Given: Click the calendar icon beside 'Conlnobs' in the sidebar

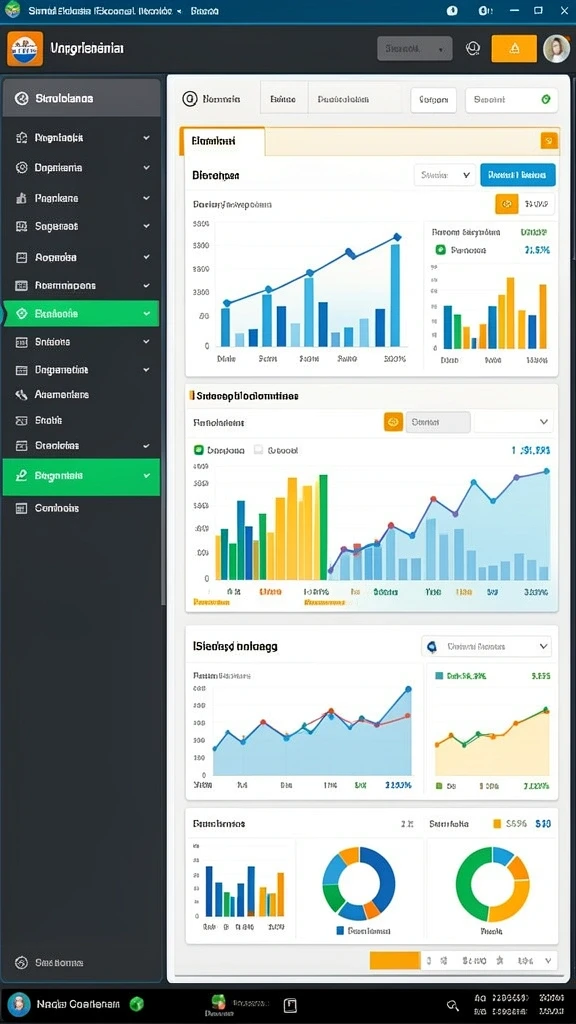Looking at the screenshot, I should (x=22, y=508).
